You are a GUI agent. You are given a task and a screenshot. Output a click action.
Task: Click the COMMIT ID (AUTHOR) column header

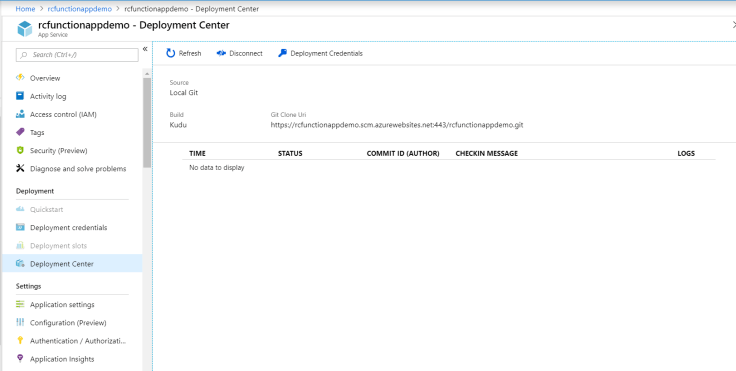click(x=403, y=153)
